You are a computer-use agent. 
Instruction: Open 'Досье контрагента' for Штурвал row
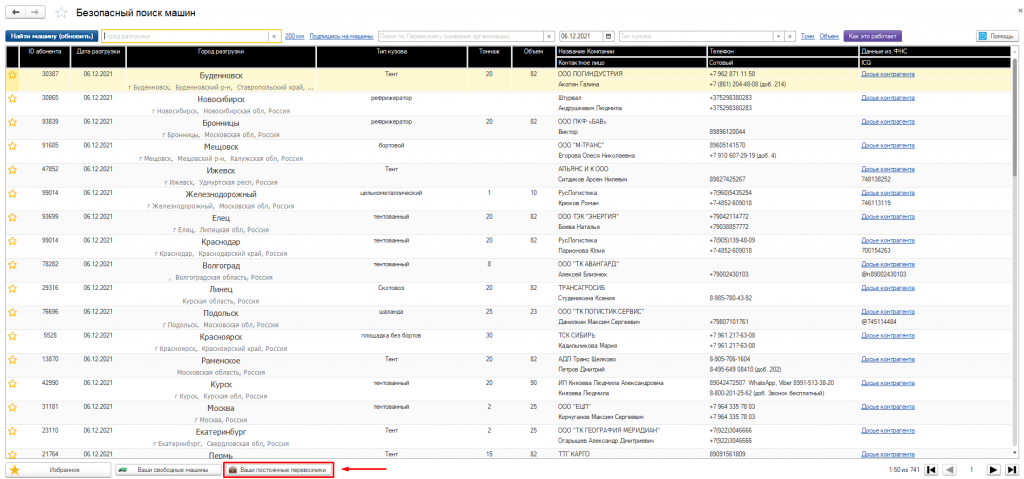pyautogui.click(x=888, y=97)
